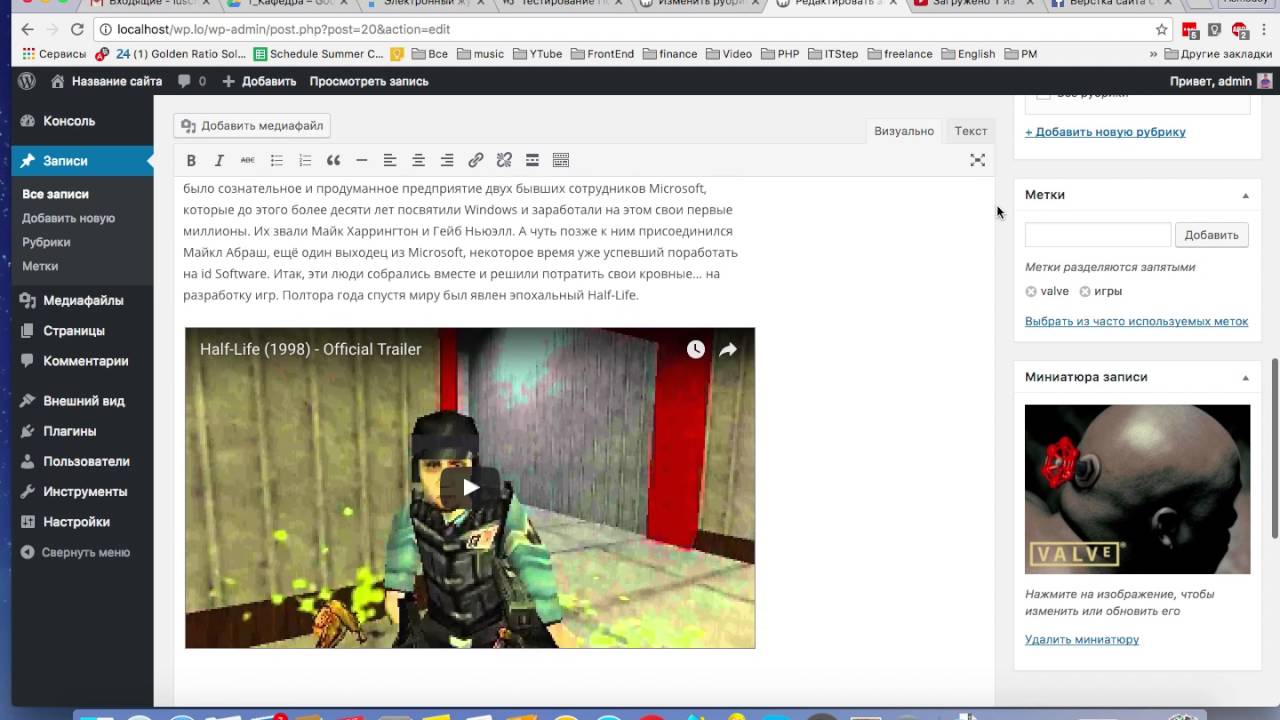
Task: Click + Добавить новую рубрику link
Action: 1105,132
